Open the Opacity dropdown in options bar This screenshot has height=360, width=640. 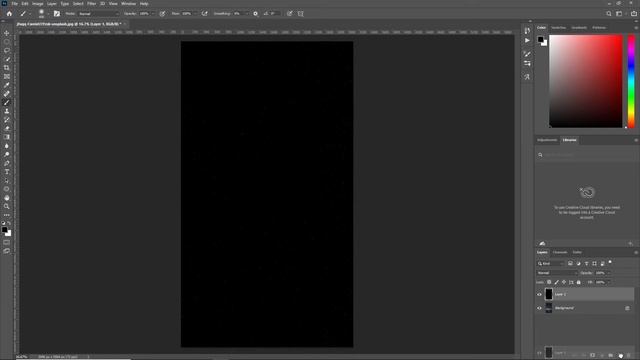click(153, 13)
